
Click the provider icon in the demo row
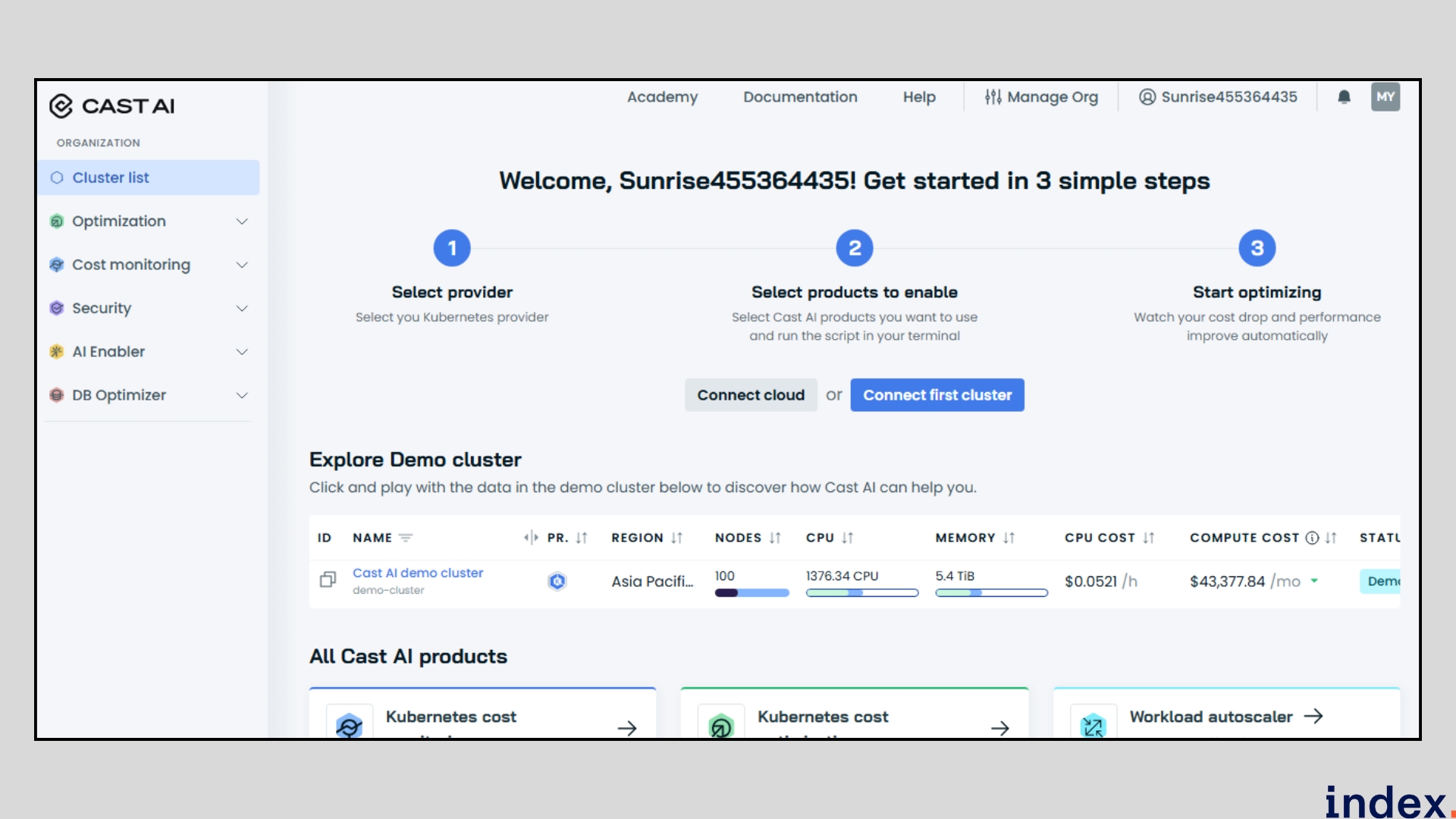557,581
